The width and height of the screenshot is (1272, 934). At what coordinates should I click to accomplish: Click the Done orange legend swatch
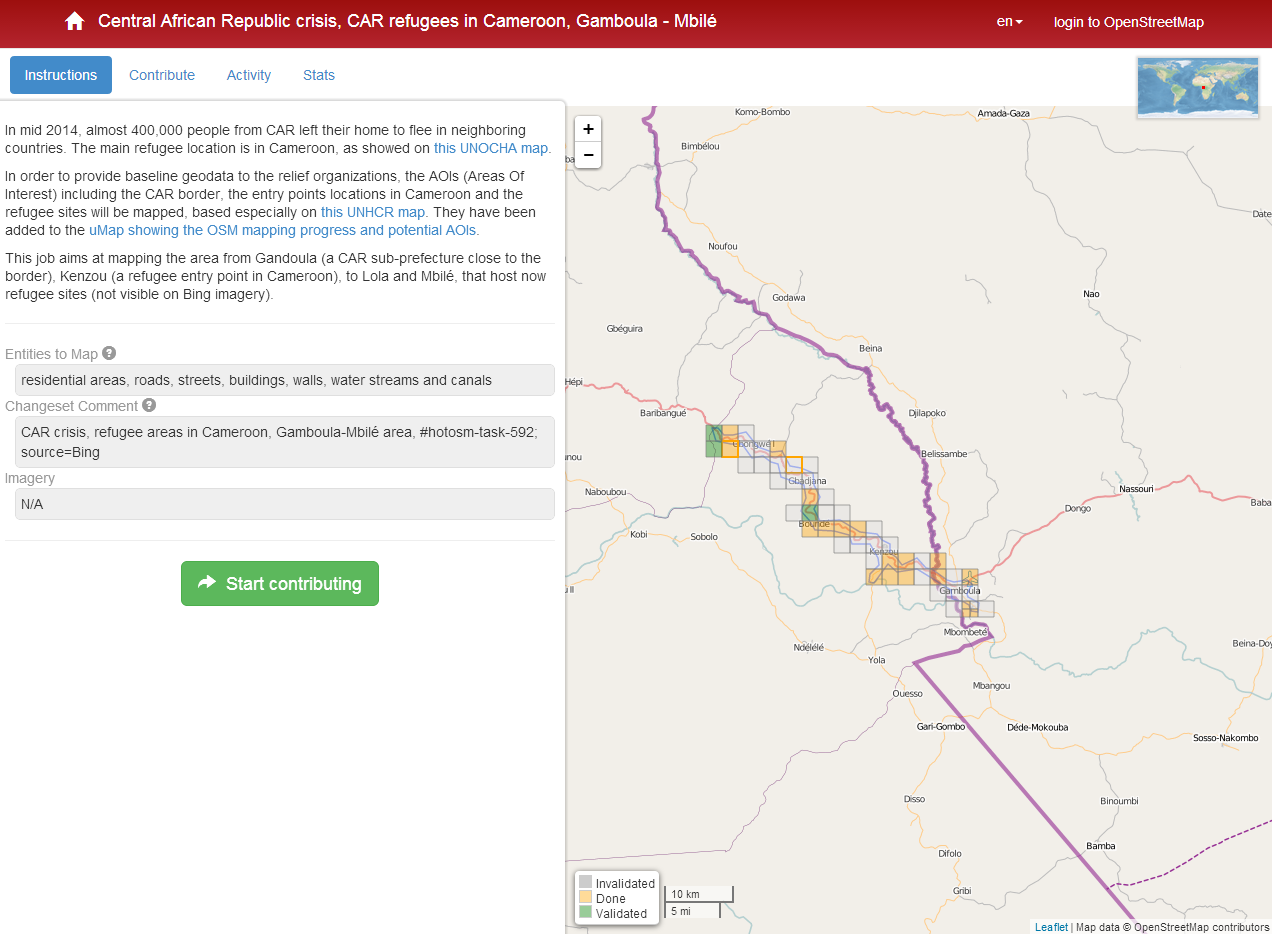coord(585,897)
